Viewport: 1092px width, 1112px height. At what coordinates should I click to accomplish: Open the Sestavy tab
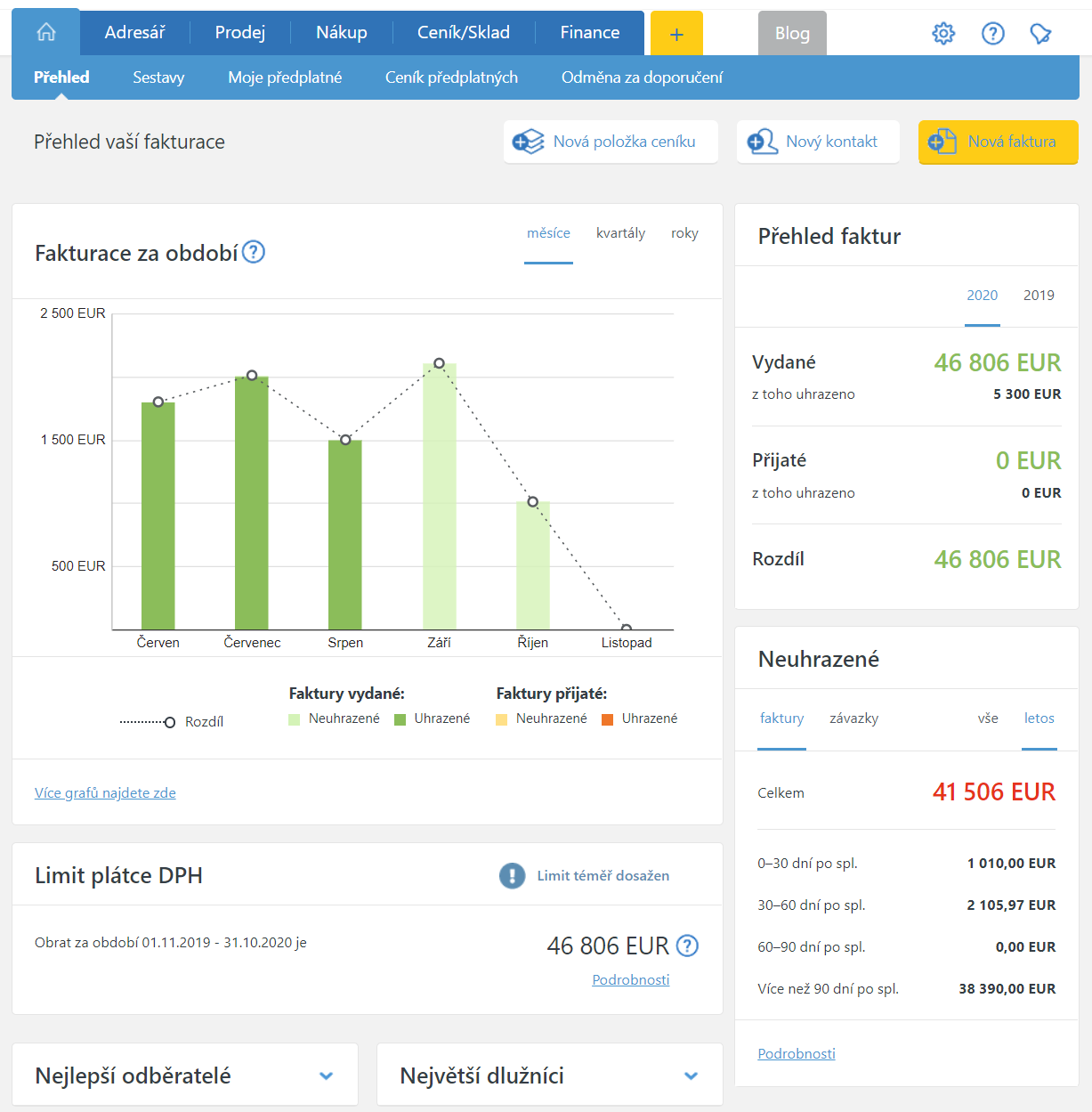point(158,77)
